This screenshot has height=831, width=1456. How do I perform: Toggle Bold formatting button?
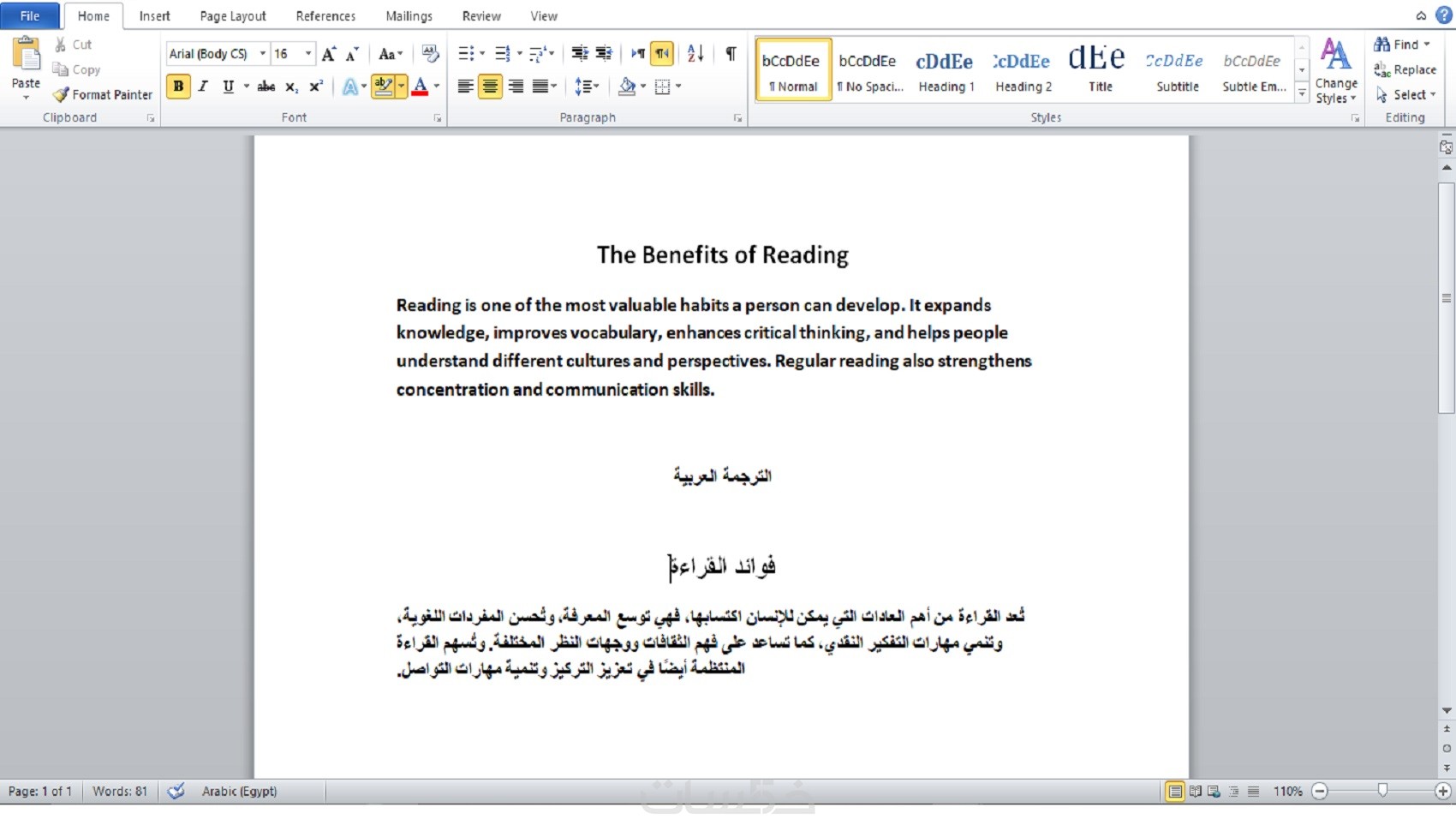coord(178,87)
